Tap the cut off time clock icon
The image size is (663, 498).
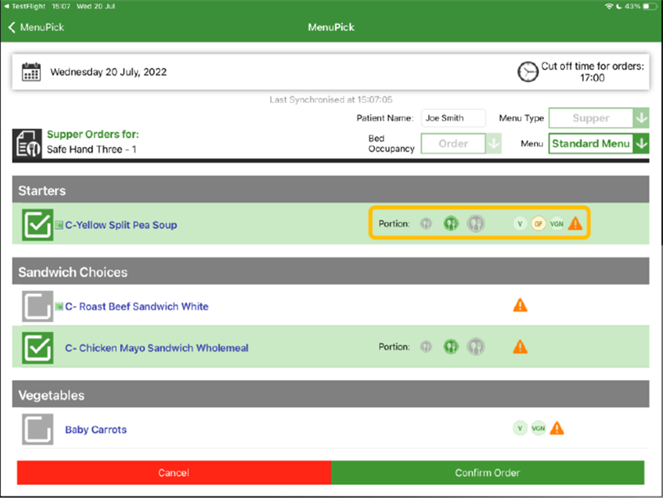click(x=528, y=71)
